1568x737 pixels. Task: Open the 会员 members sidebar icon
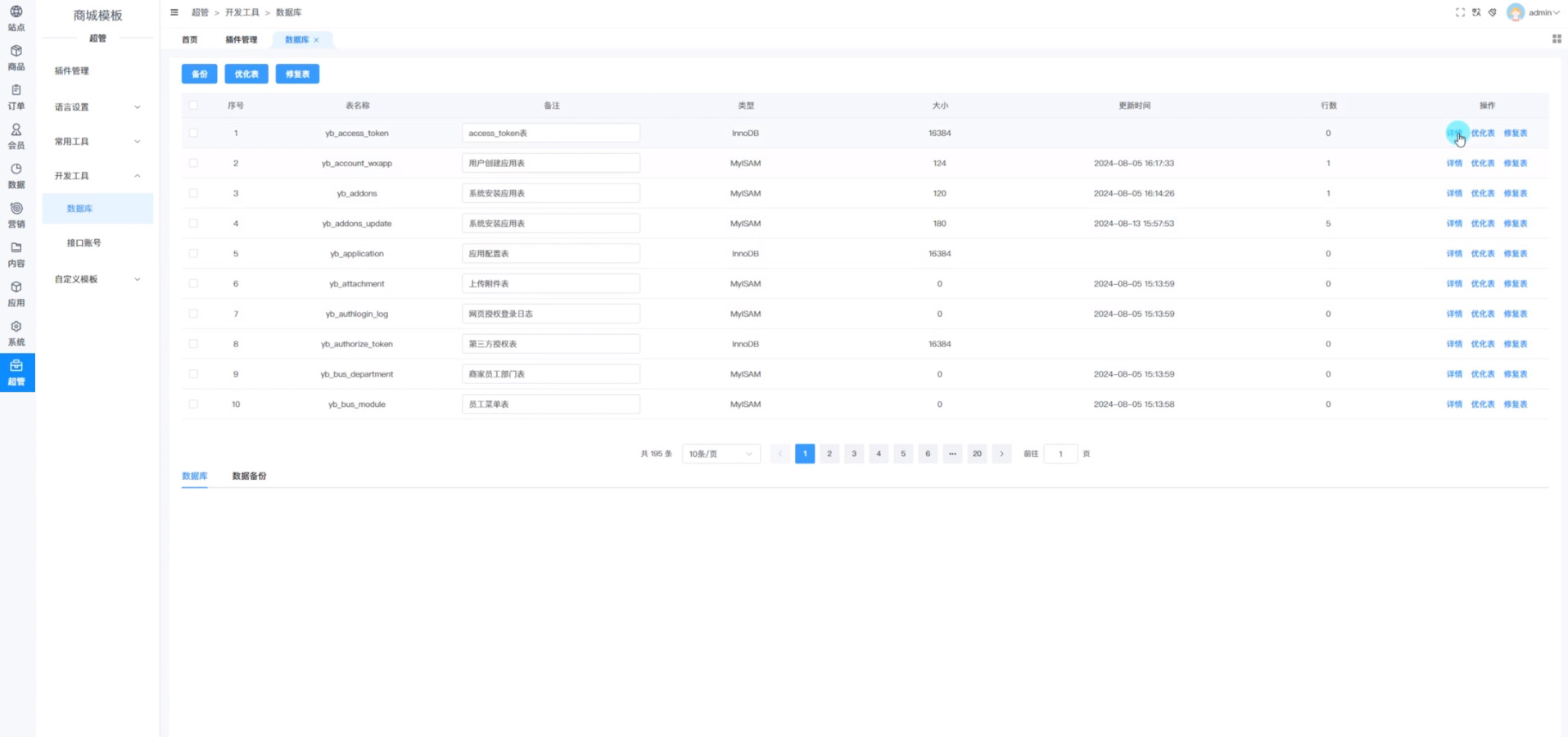(16, 136)
